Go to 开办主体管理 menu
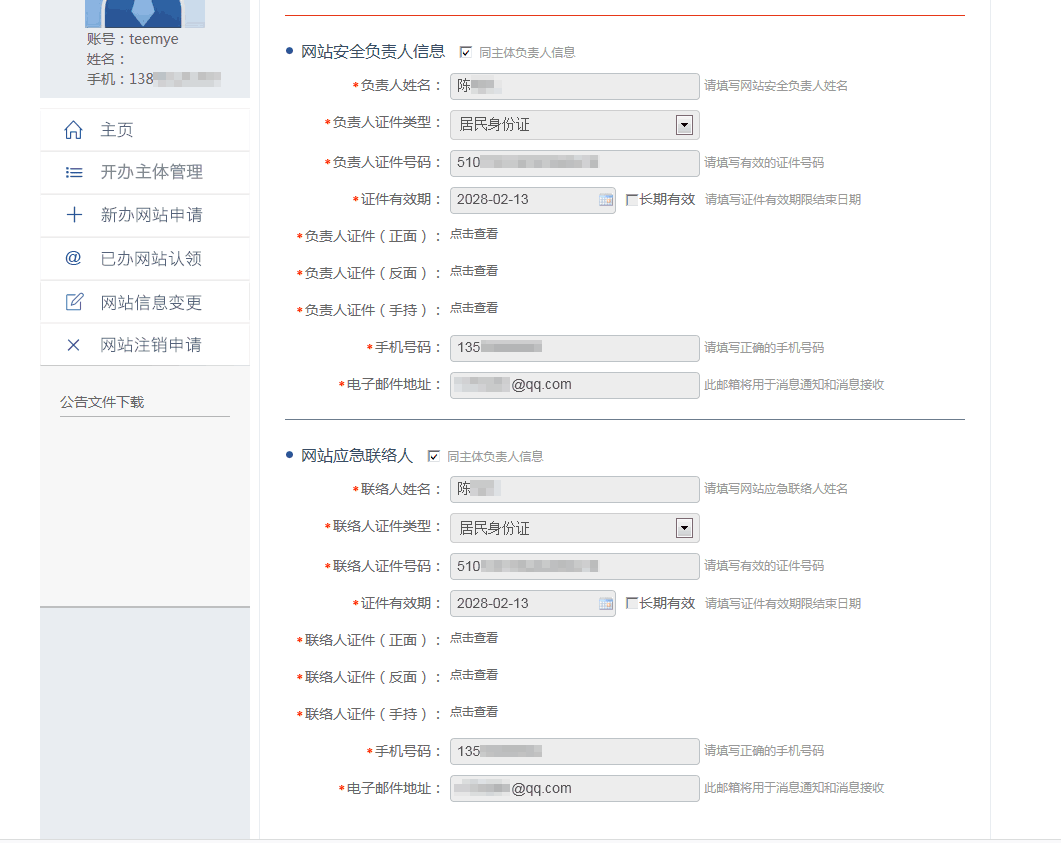The width and height of the screenshot is (1061, 843). 145,173
